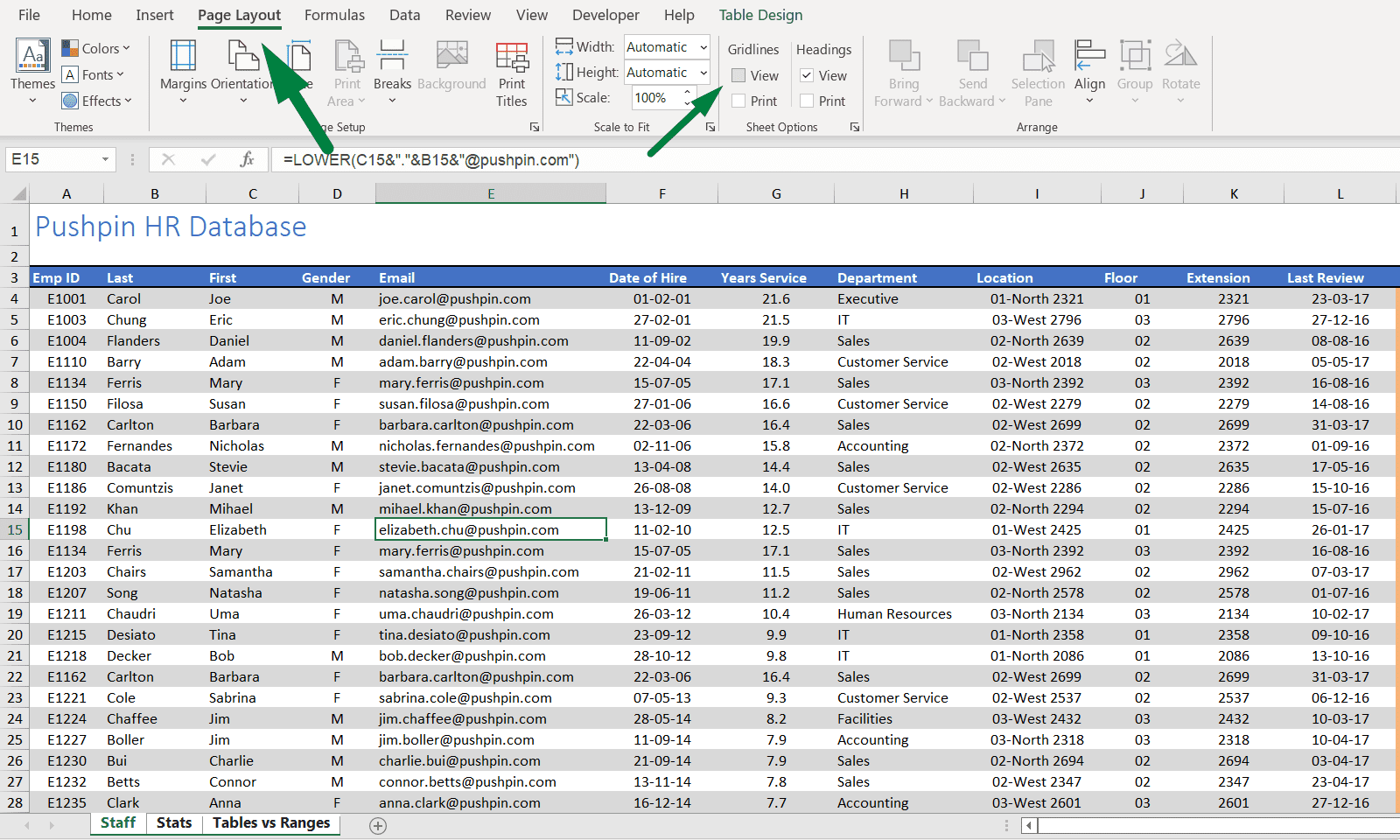Enable Gridlines View checkbox

pyautogui.click(x=738, y=75)
